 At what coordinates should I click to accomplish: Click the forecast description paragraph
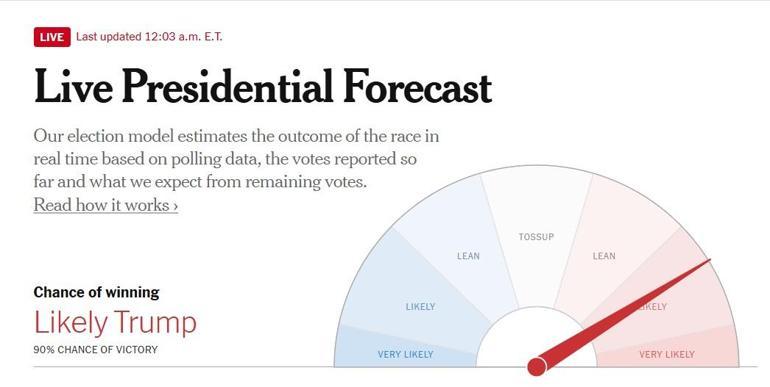236,159
